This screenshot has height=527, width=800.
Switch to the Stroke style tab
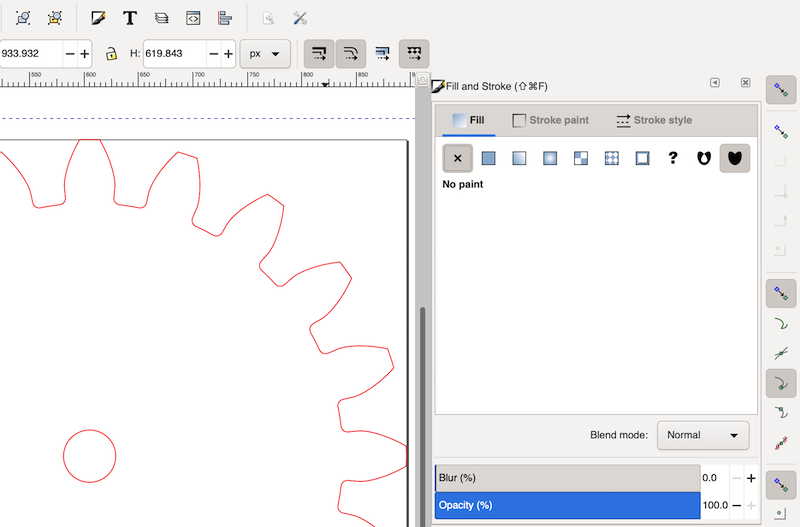pos(654,120)
